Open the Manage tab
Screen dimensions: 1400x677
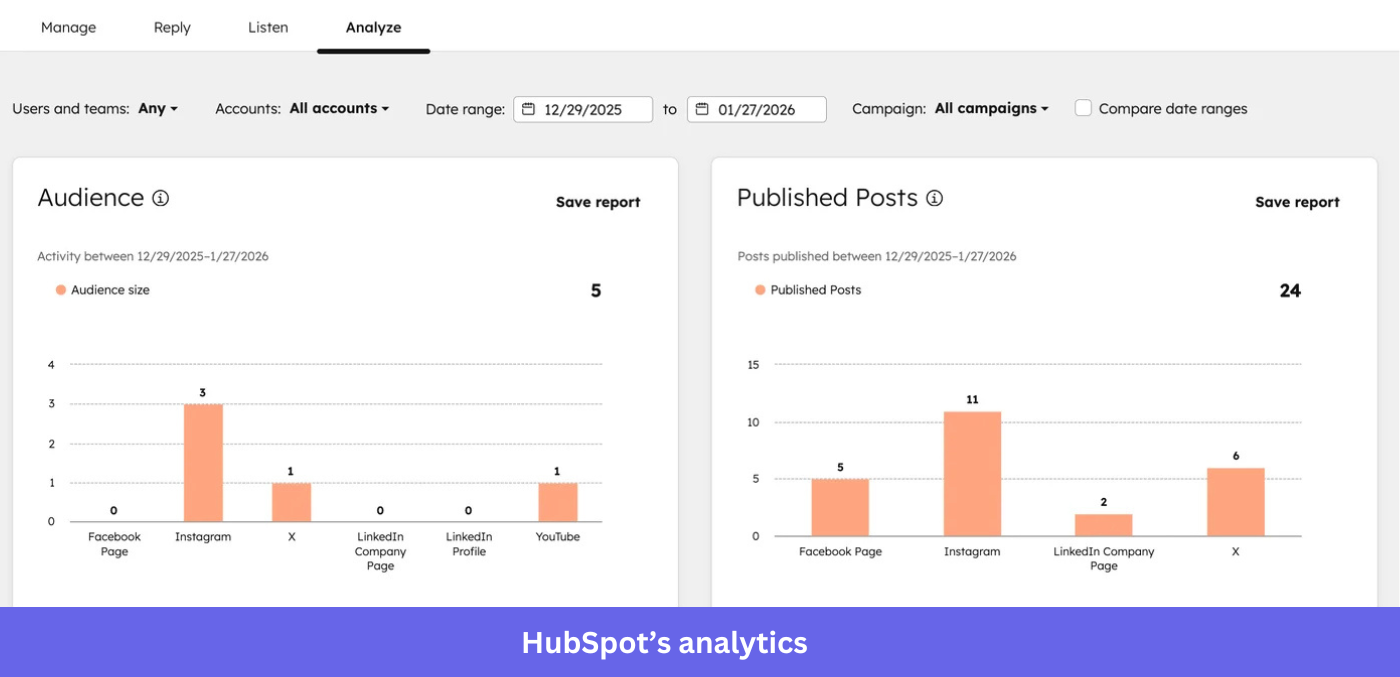(68, 27)
